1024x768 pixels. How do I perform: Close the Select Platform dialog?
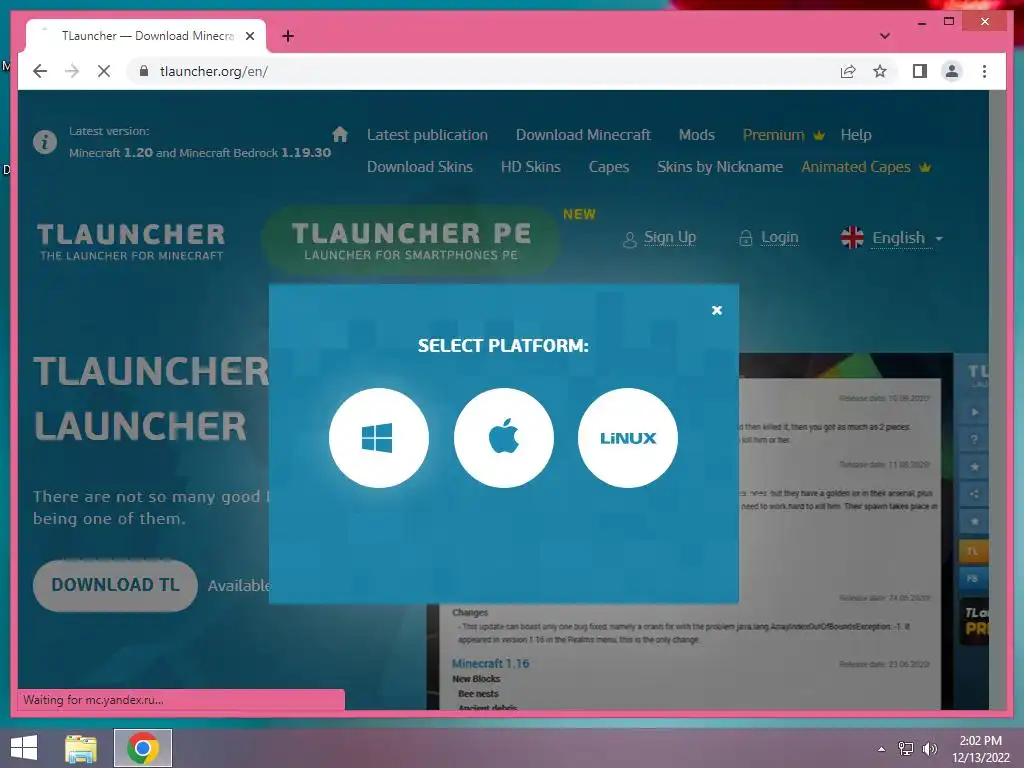[x=716, y=310]
